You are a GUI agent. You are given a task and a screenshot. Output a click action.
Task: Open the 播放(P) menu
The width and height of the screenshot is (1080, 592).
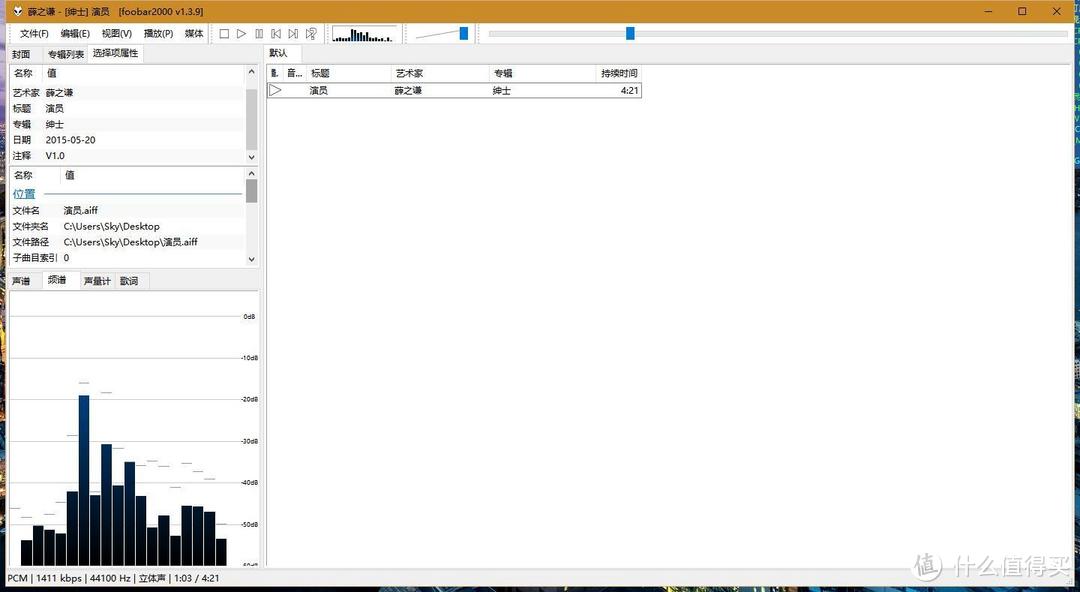[x=158, y=33]
